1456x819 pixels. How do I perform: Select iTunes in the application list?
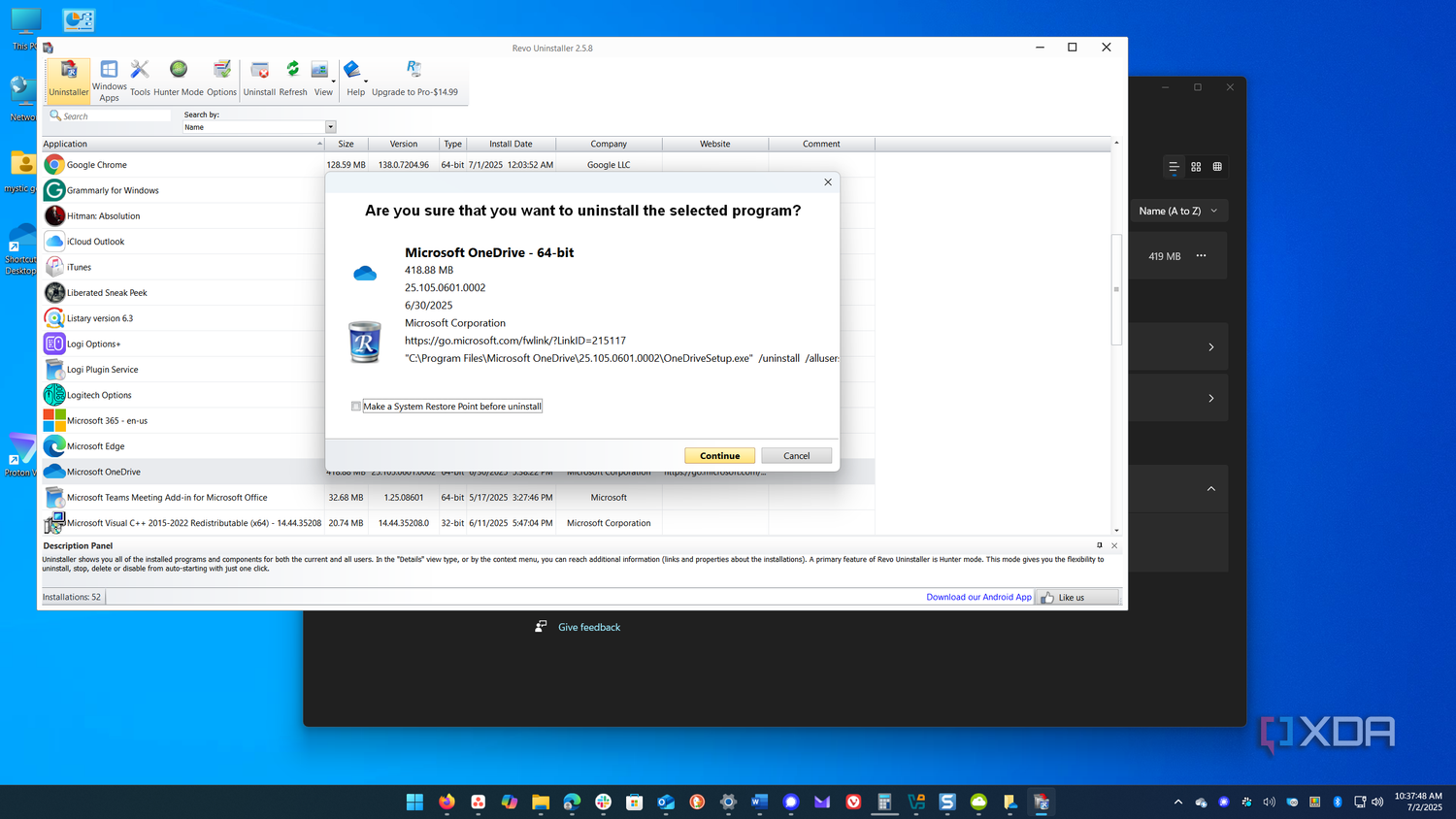click(x=182, y=267)
